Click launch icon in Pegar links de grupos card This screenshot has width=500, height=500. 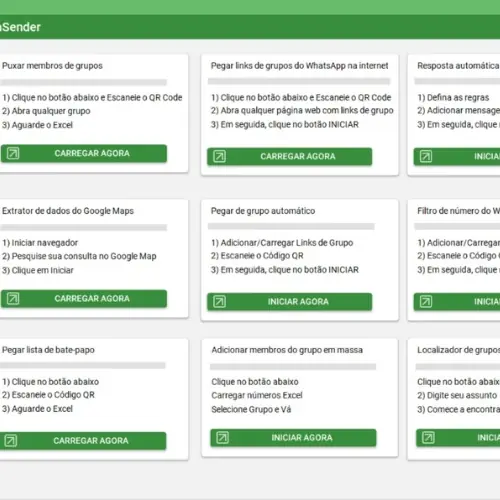point(219,156)
